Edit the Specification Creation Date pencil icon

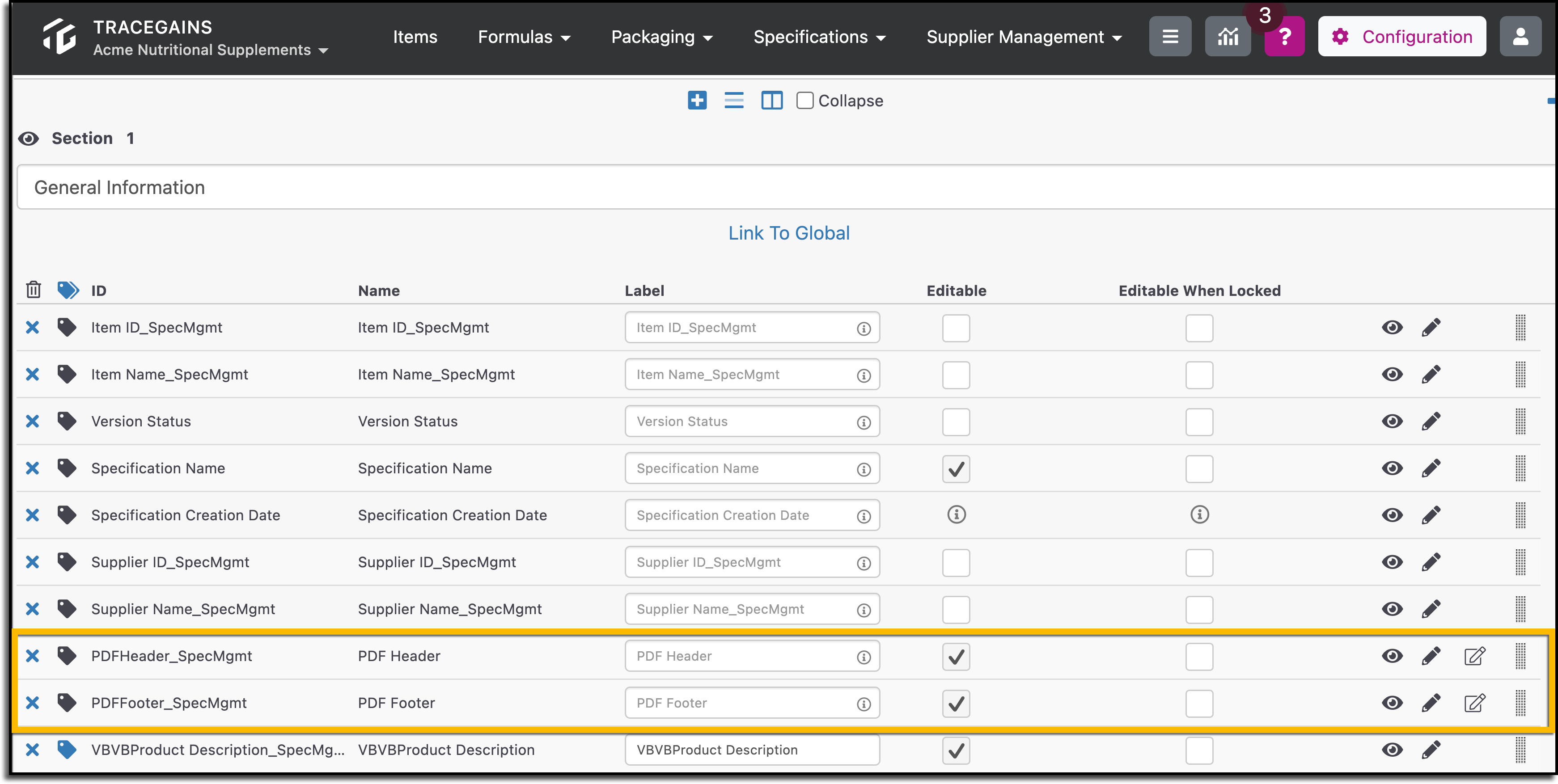[x=1431, y=515]
